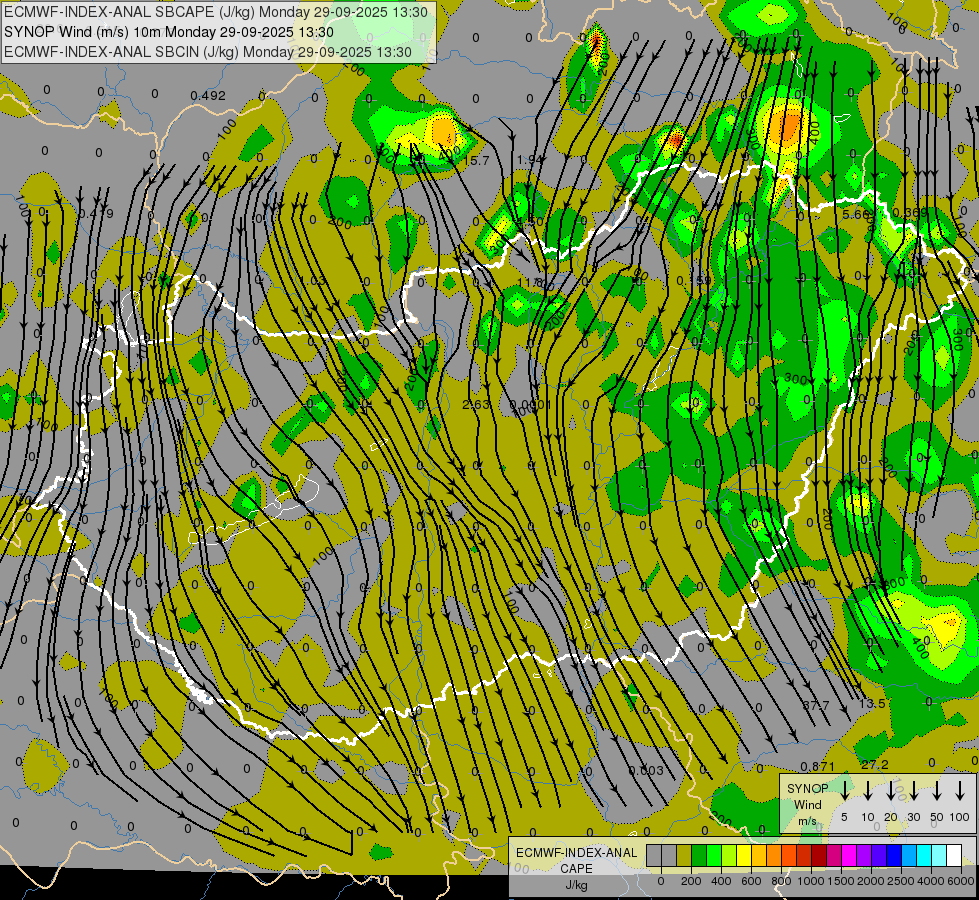The width and height of the screenshot is (979, 900).
Task: Click the 200 tick of the CAPE legend
Action: [691, 881]
